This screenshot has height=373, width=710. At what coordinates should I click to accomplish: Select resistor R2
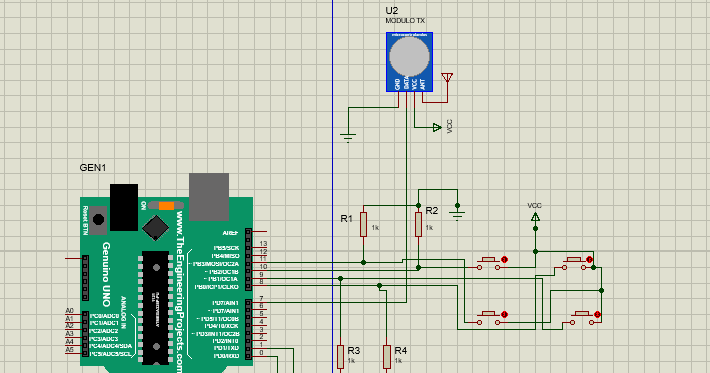(418, 224)
